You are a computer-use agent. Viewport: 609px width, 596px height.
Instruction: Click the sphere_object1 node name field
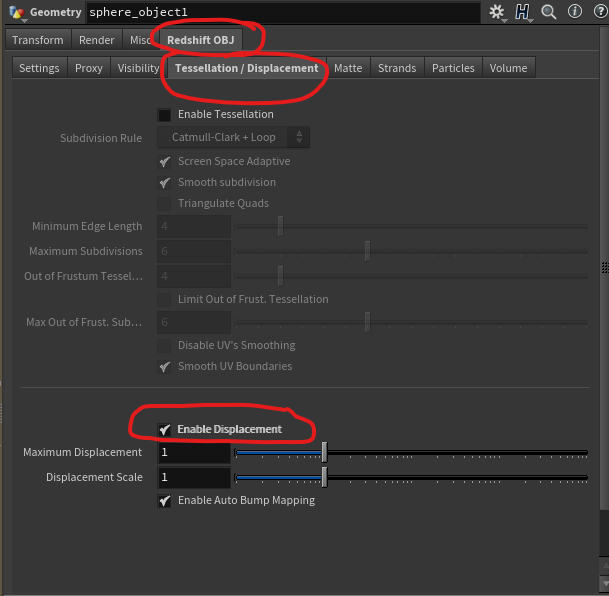click(x=280, y=12)
